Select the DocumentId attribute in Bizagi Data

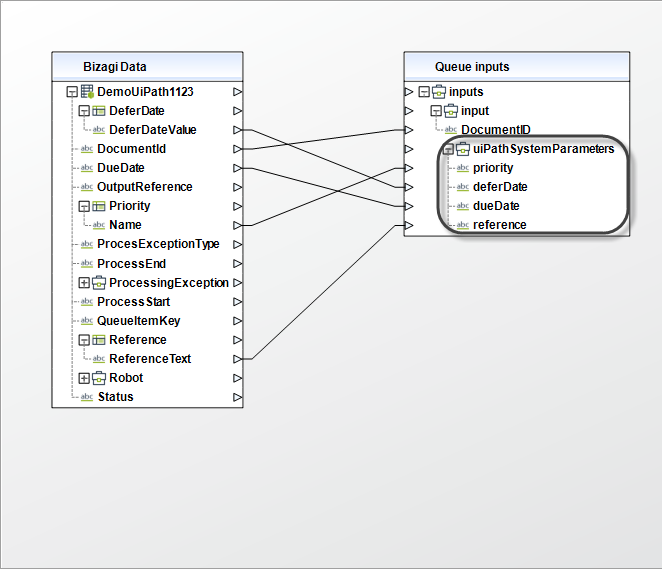coord(131,149)
